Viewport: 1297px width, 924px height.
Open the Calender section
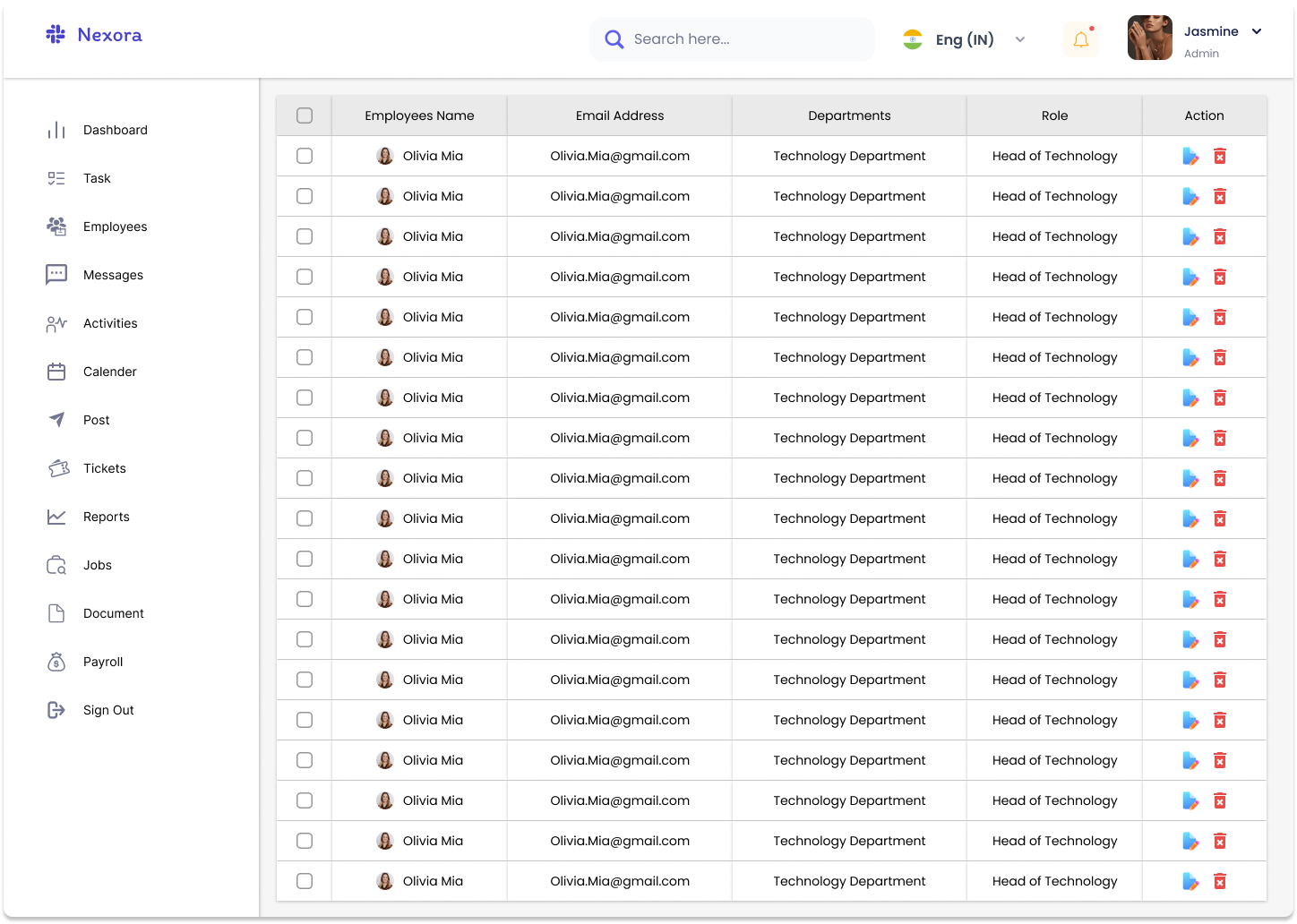[x=56, y=372]
